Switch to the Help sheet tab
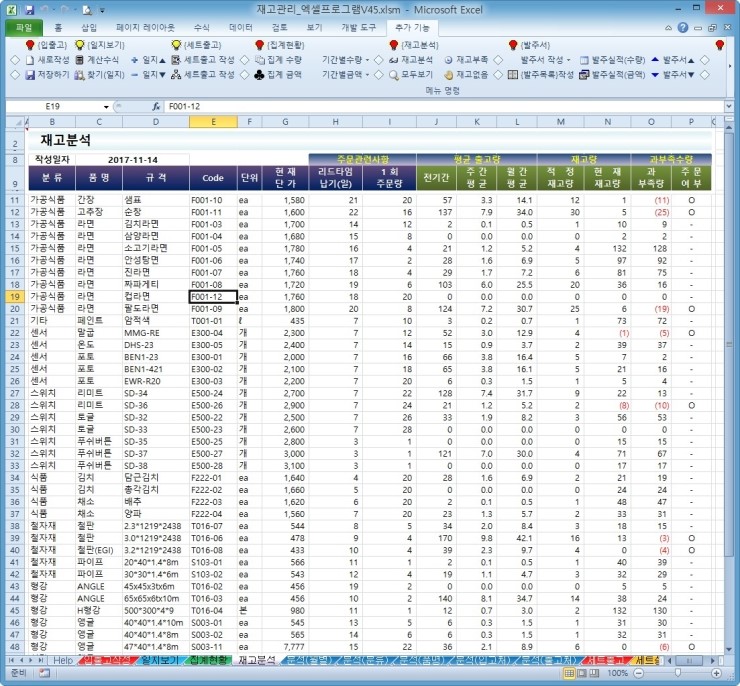 click(63, 660)
